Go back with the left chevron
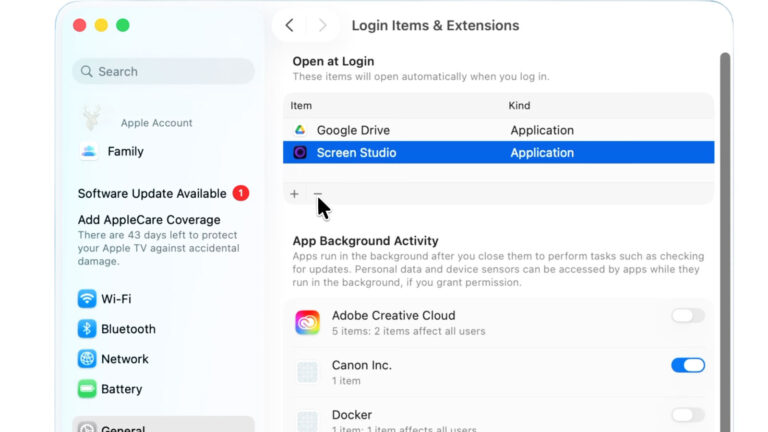 click(289, 25)
